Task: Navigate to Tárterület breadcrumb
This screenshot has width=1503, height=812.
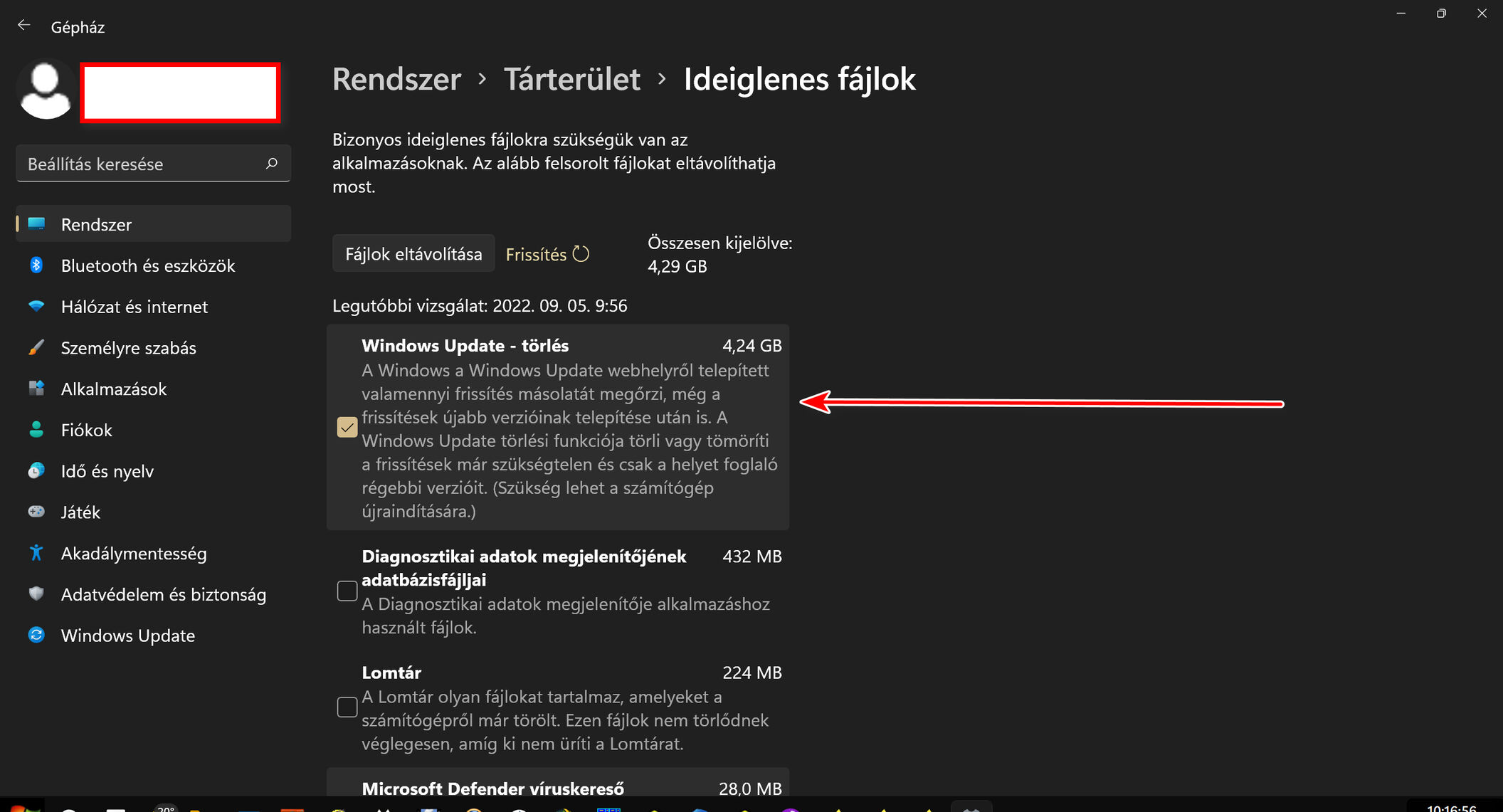Action: (x=572, y=79)
